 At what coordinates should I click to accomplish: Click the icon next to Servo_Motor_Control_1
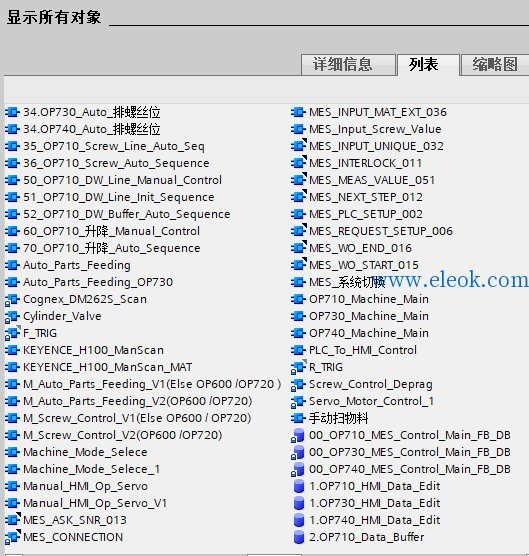[298, 402]
